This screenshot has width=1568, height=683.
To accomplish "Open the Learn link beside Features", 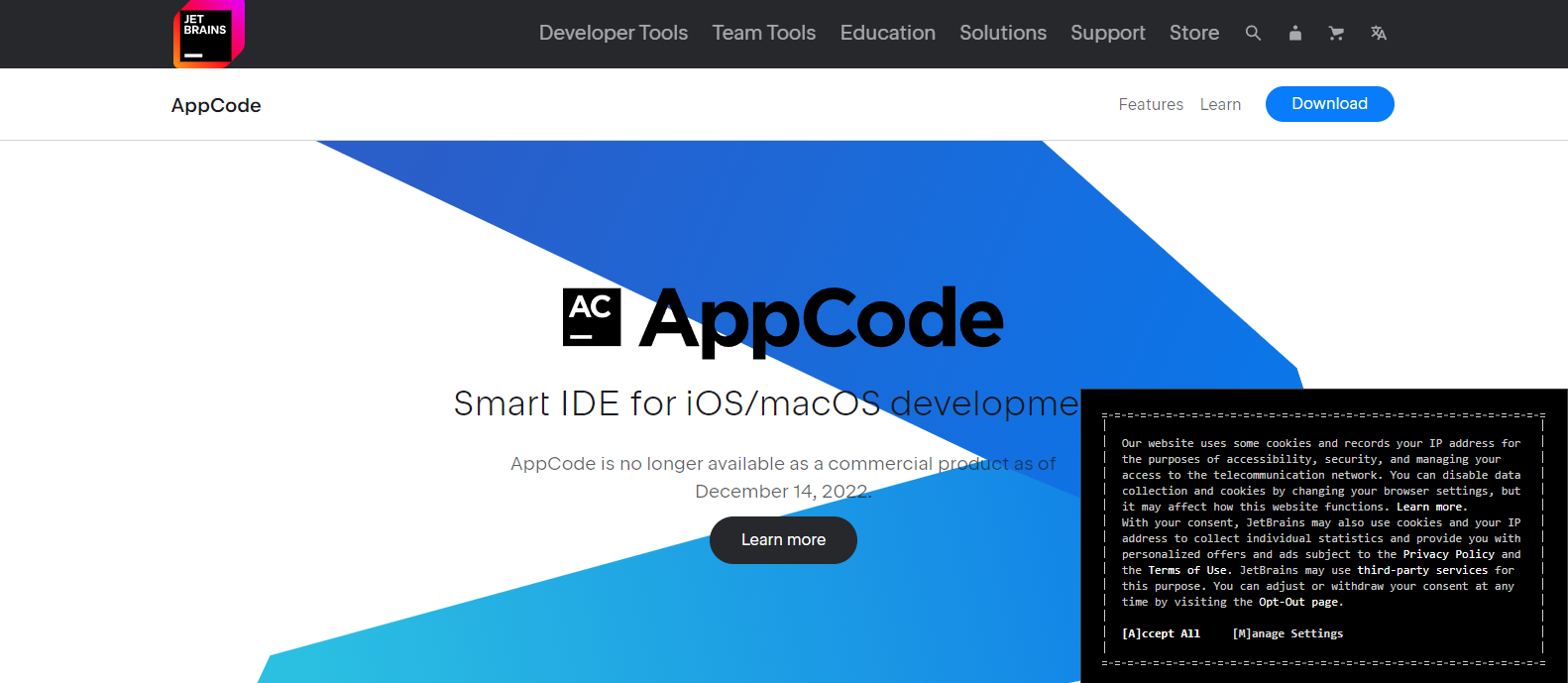I will [x=1220, y=105].
